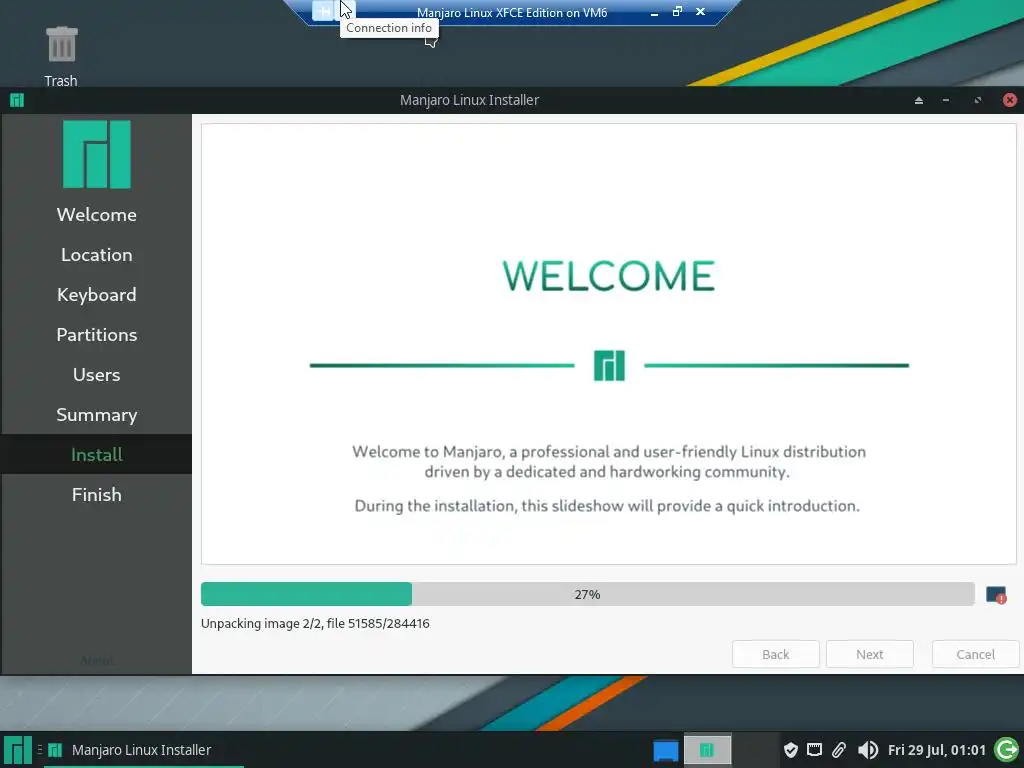Click the shield update tray icon
Image resolution: width=1024 pixels, height=768 pixels.
point(790,750)
